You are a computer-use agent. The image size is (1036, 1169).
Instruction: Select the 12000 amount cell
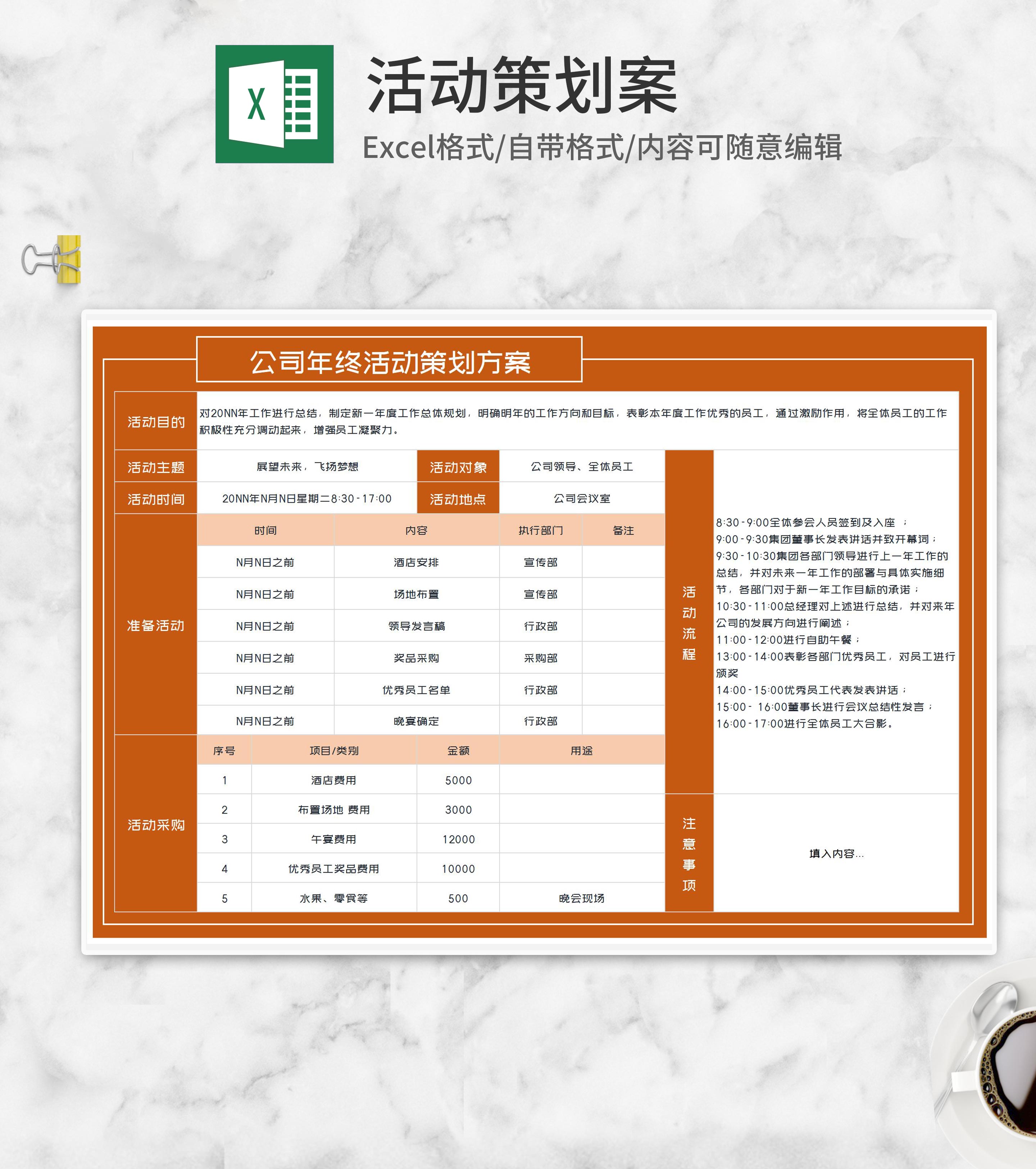pos(458,840)
